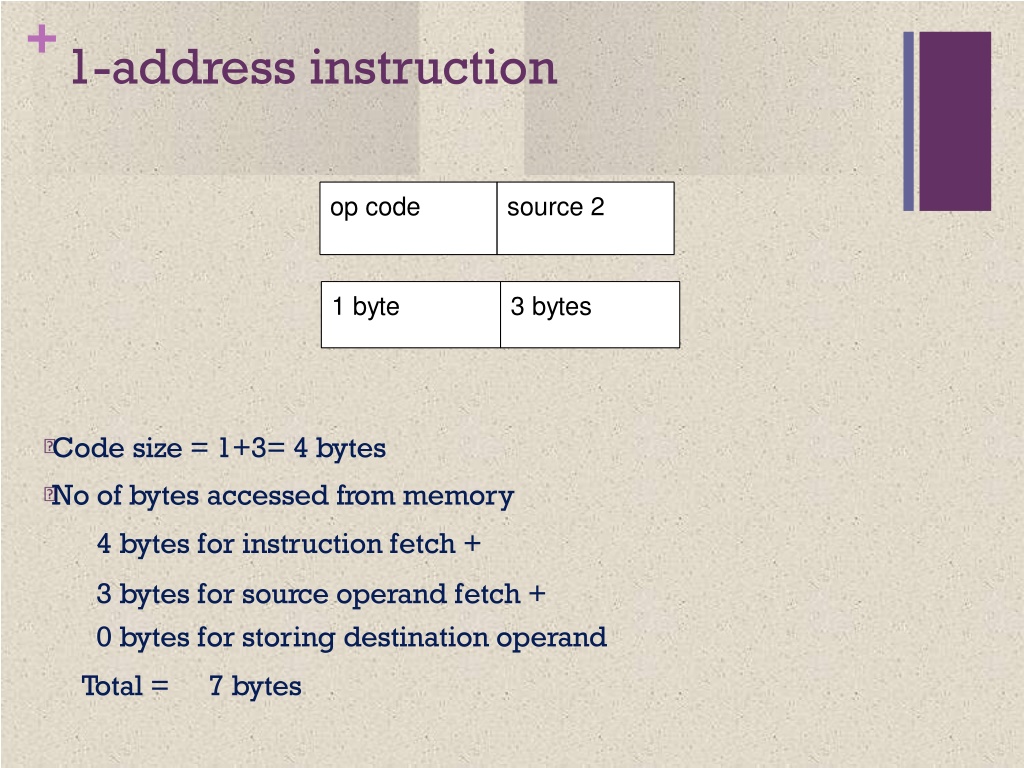Click the word "memory" in the second bullet
1024x768 pixels.
coord(458,498)
